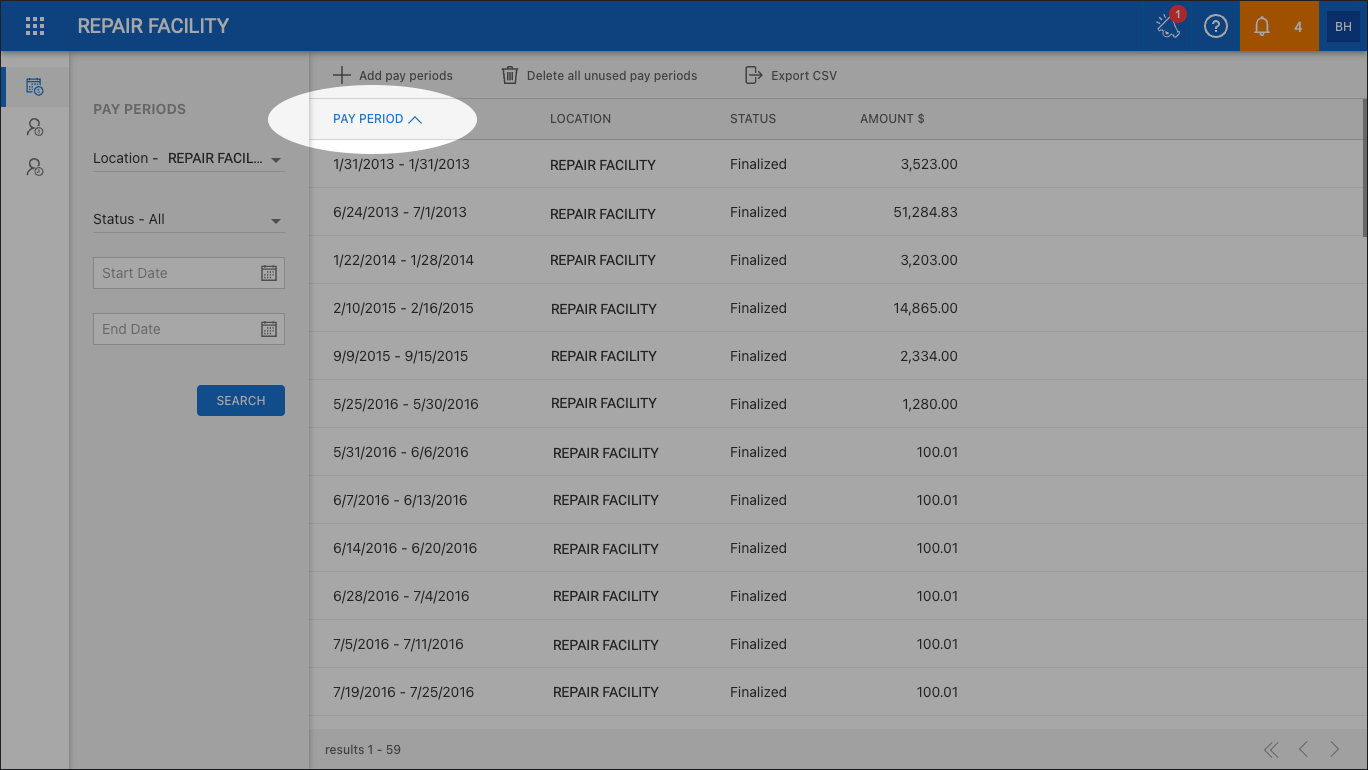The image size is (1368, 770).
Task: Go to next results page
Action: coord(1335,749)
